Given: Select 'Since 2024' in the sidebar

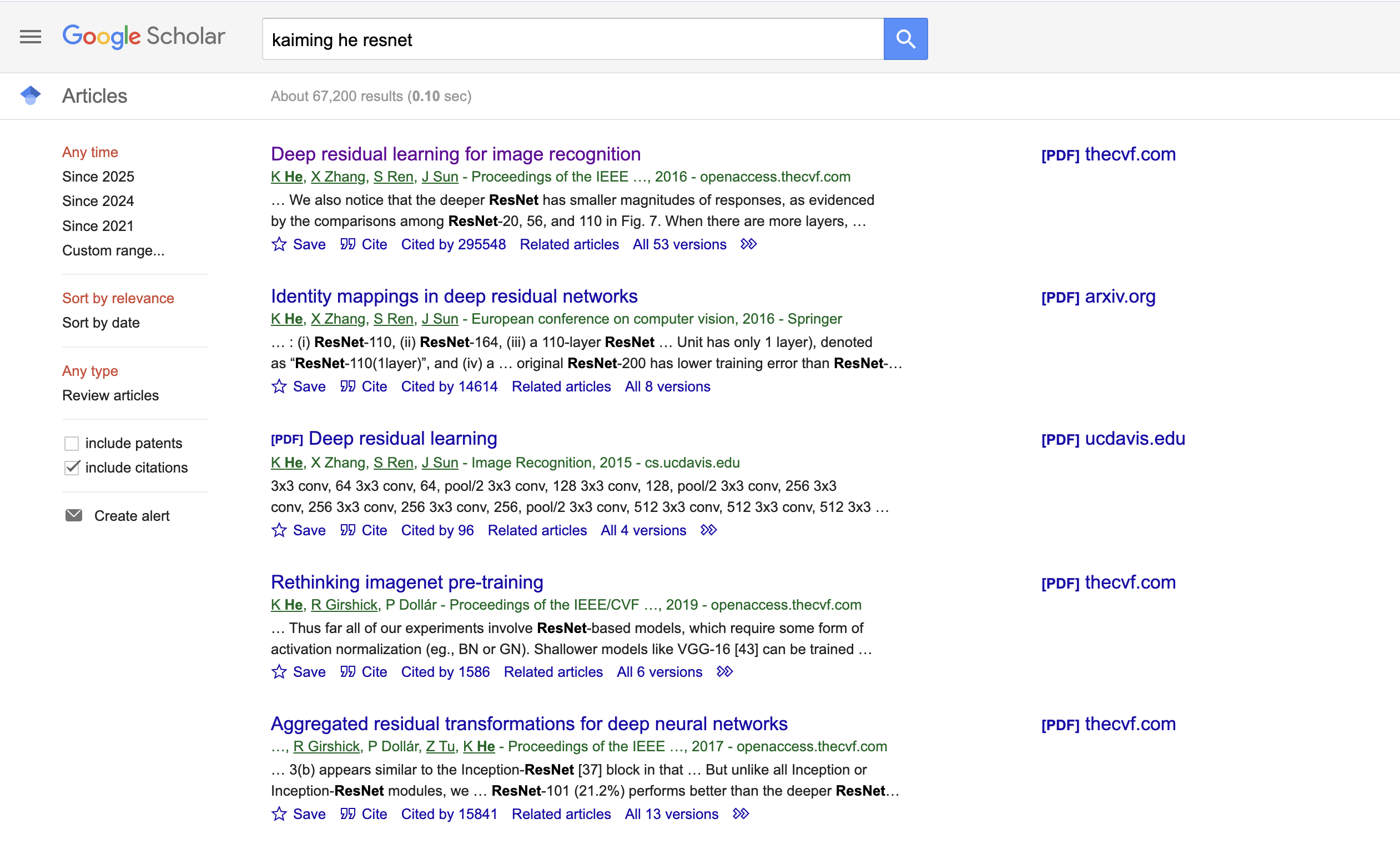Looking at the screenshot, I should (98, 200).
